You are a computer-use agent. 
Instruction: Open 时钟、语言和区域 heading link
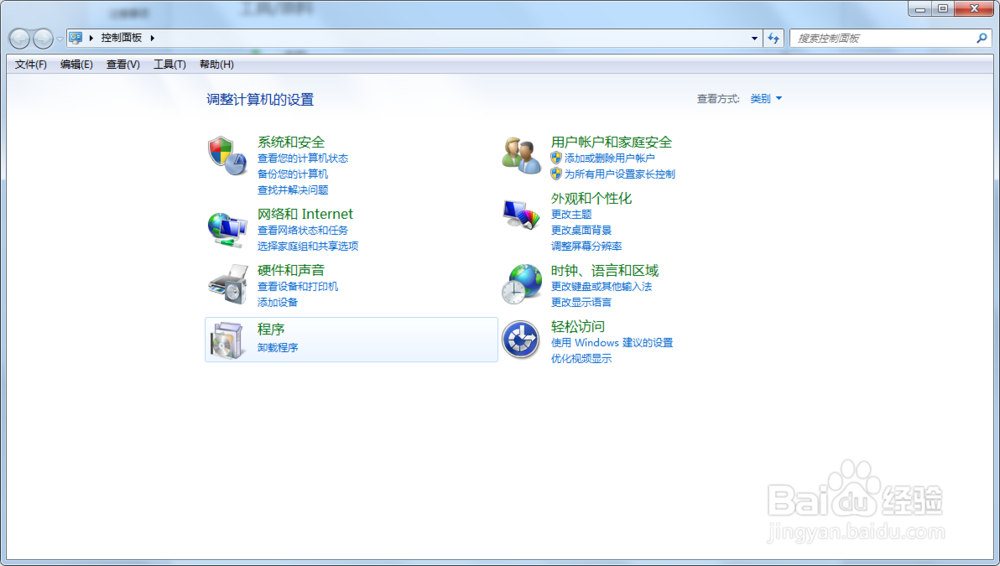point(605,270)
